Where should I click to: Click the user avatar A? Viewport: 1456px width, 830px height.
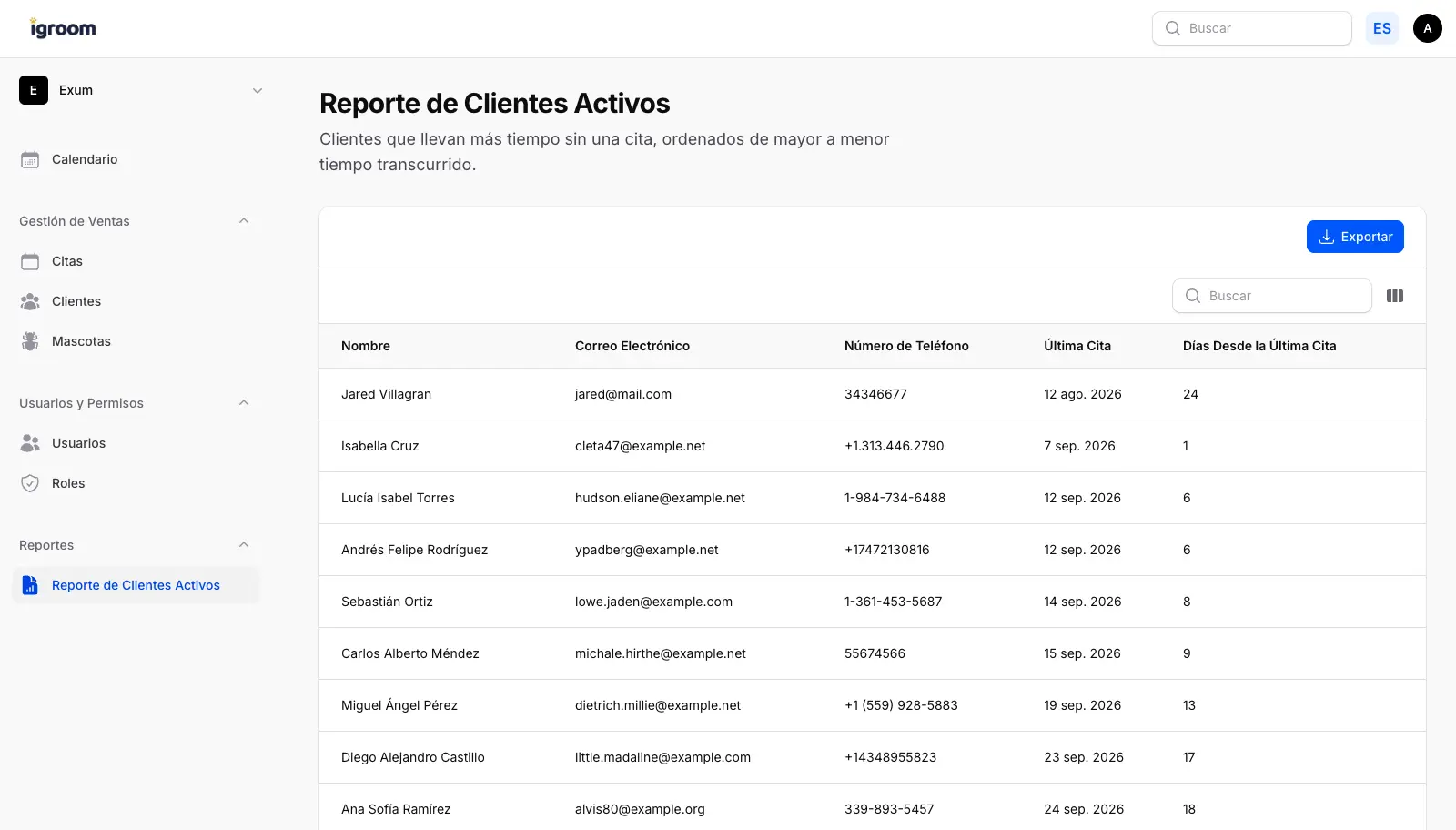point(1428,28)
